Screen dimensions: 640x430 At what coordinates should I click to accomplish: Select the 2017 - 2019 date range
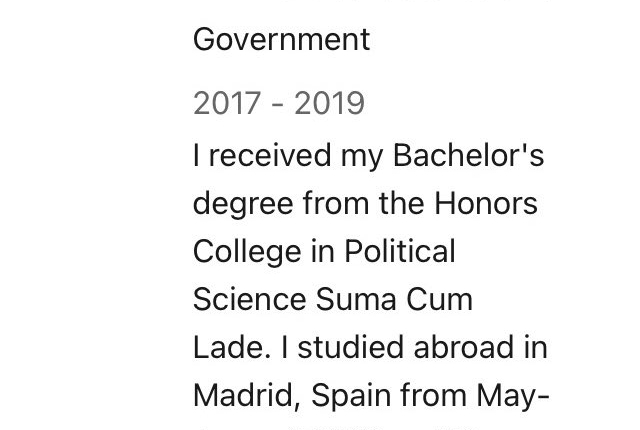pyautogui.click(x=279, y=103)
